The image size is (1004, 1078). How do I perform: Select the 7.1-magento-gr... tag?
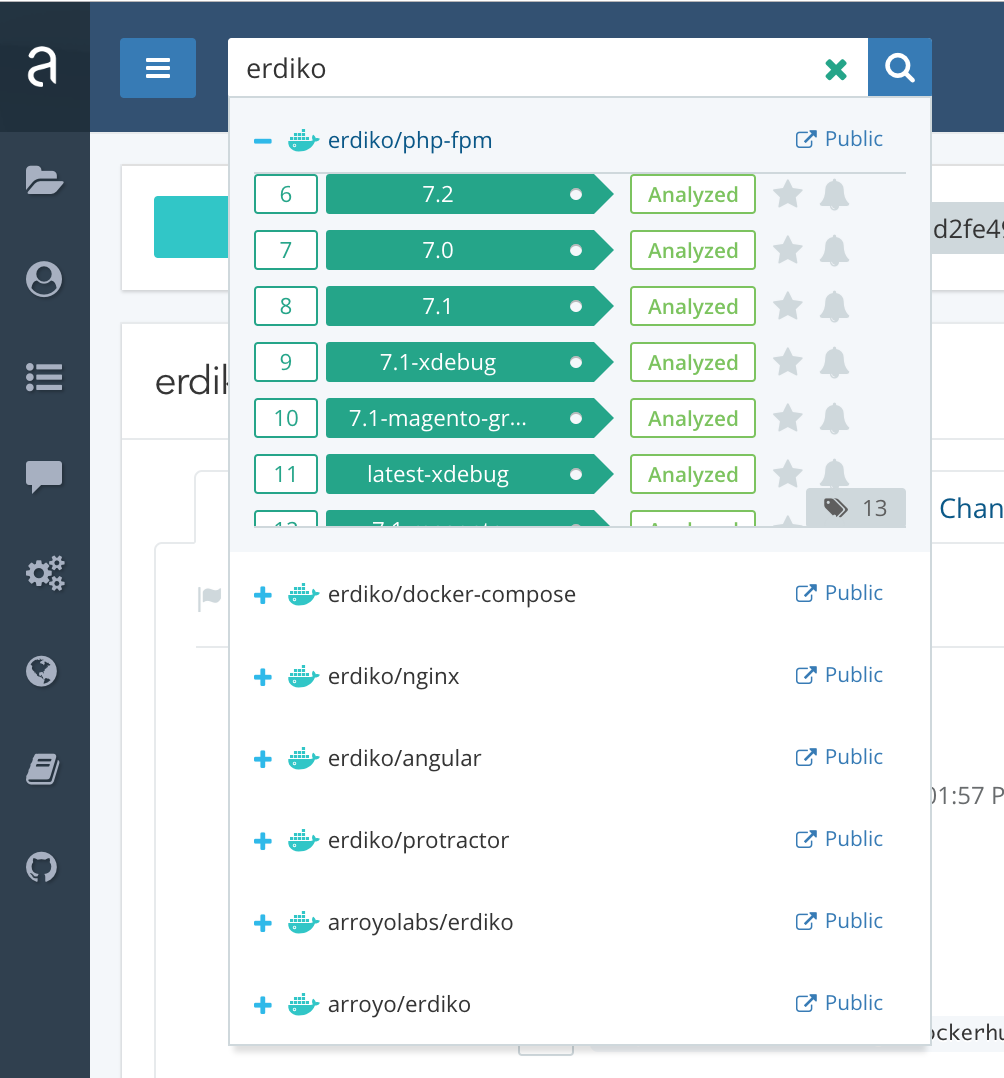click(469, 418)
